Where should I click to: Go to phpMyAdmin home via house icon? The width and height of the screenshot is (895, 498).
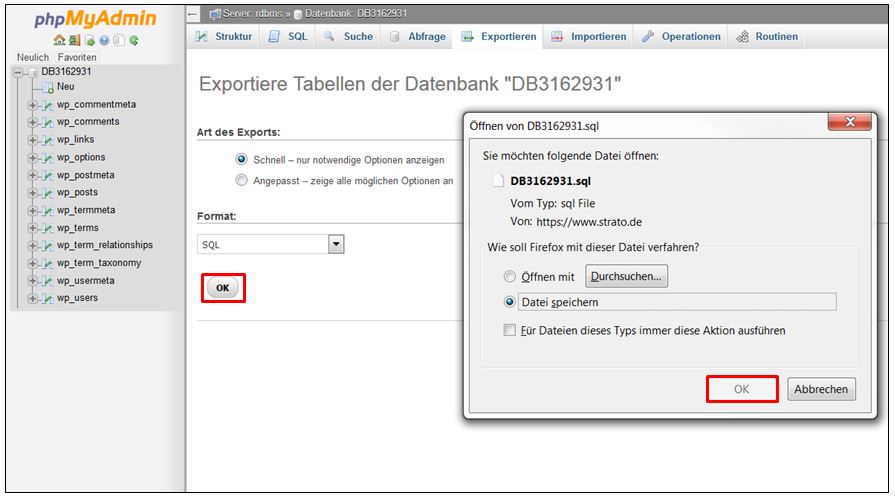pos(59,40)
